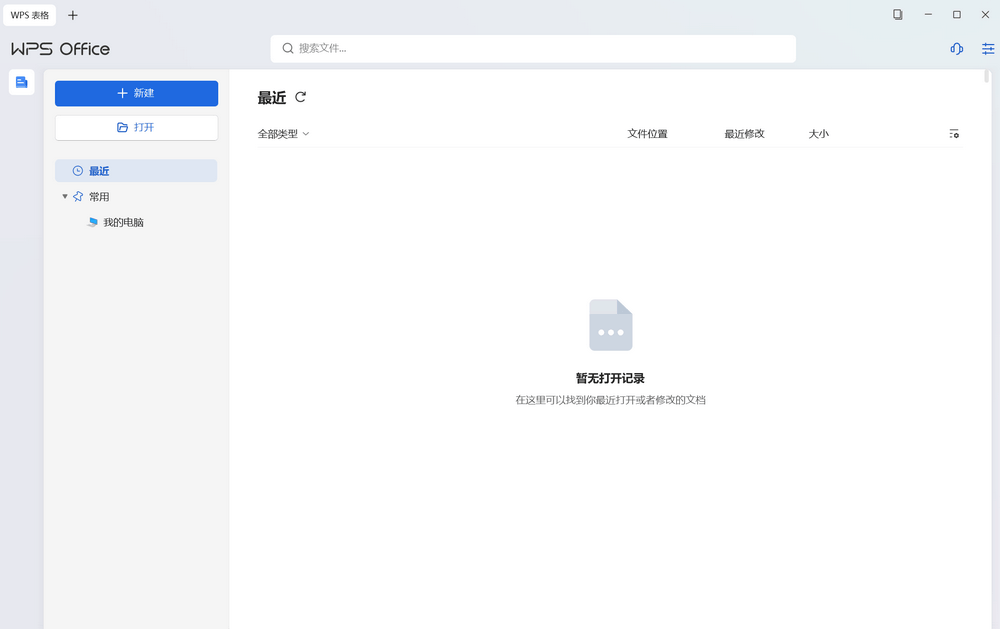Click the mobile device sync icon in titlebar
Image resolution: width=1000 pixels, height=629 pixels.
897,14
